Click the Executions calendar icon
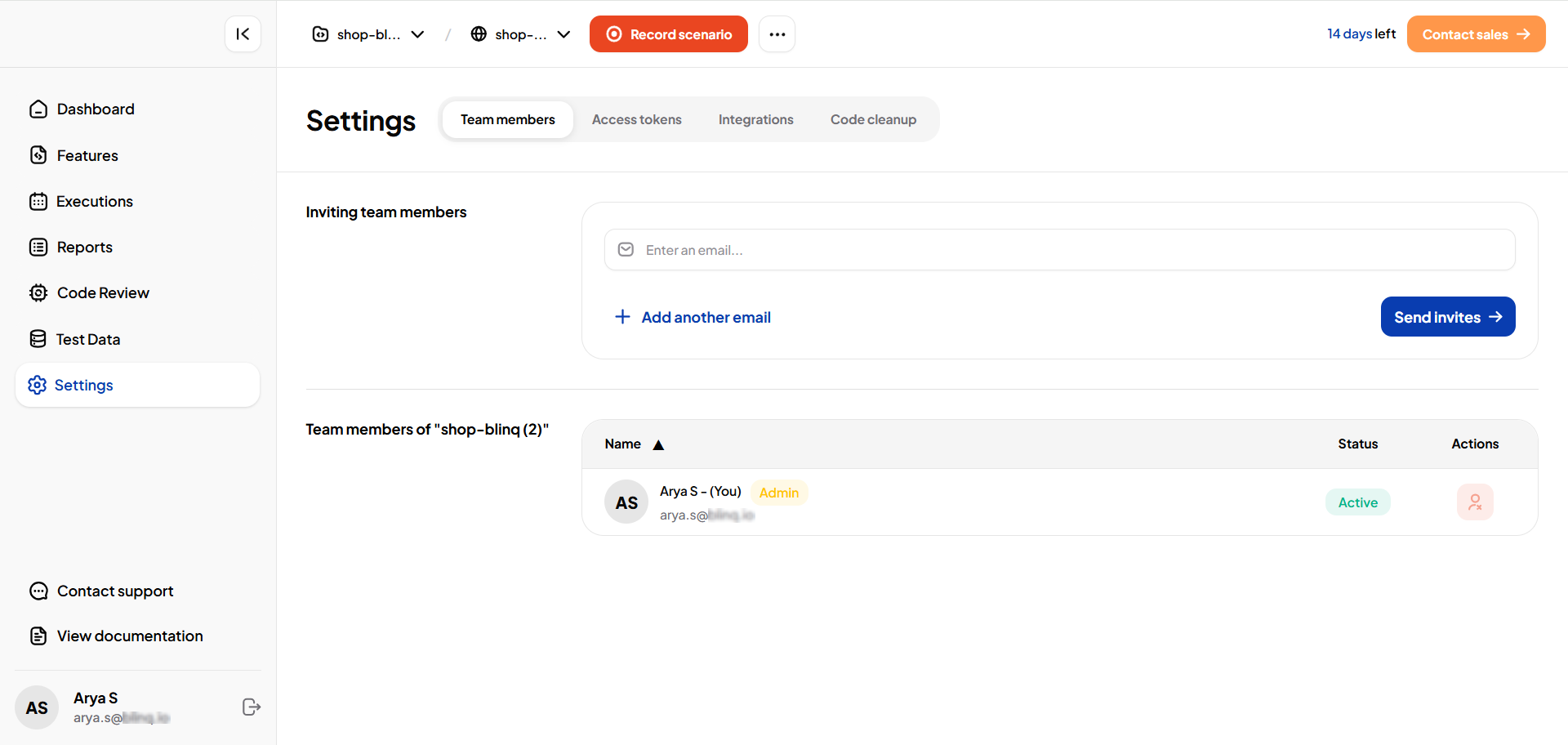The width and height of the screenshot is (1568, 745). tap(38, 202)
